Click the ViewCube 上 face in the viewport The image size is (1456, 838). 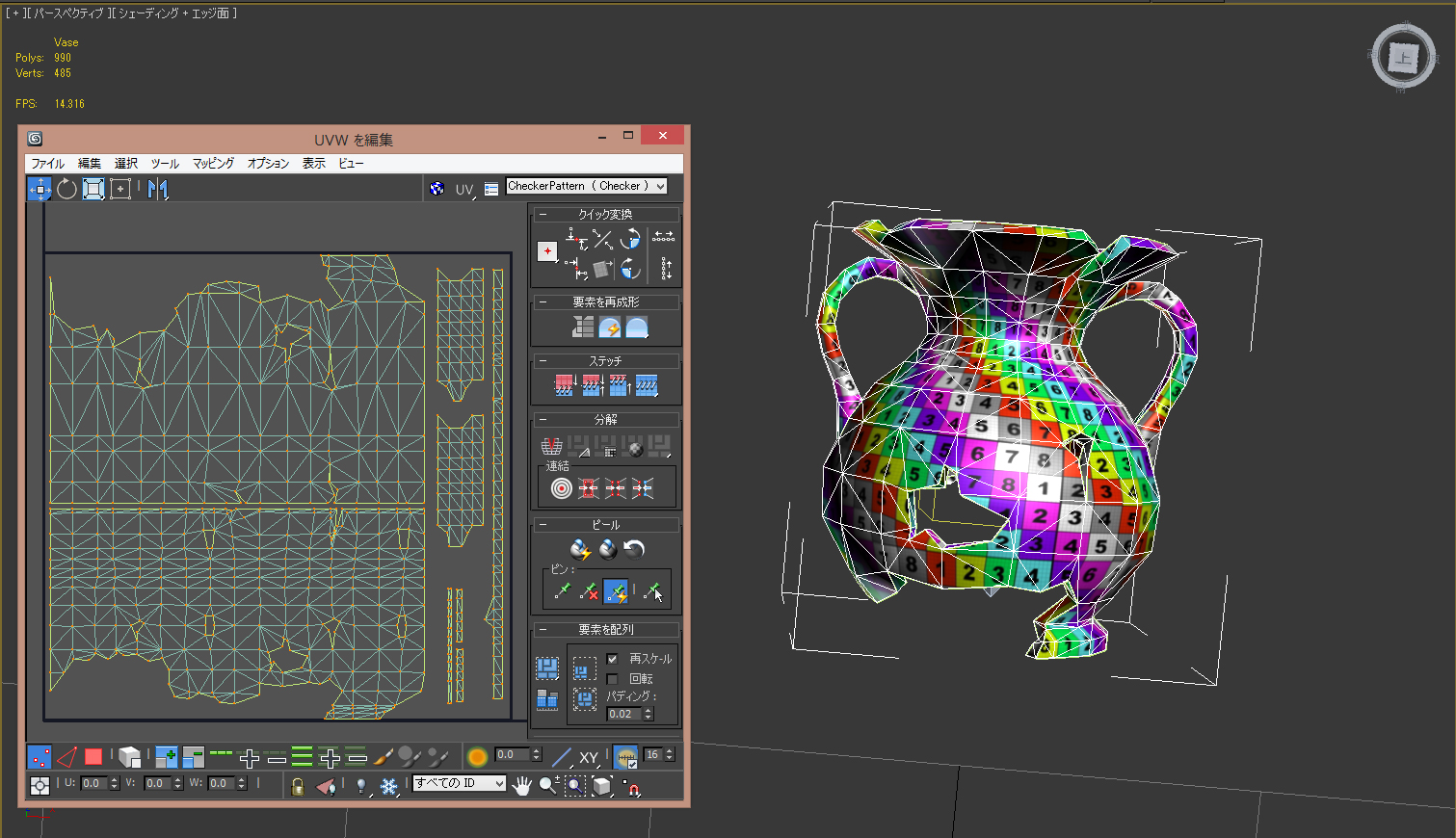coord(1403,58)
